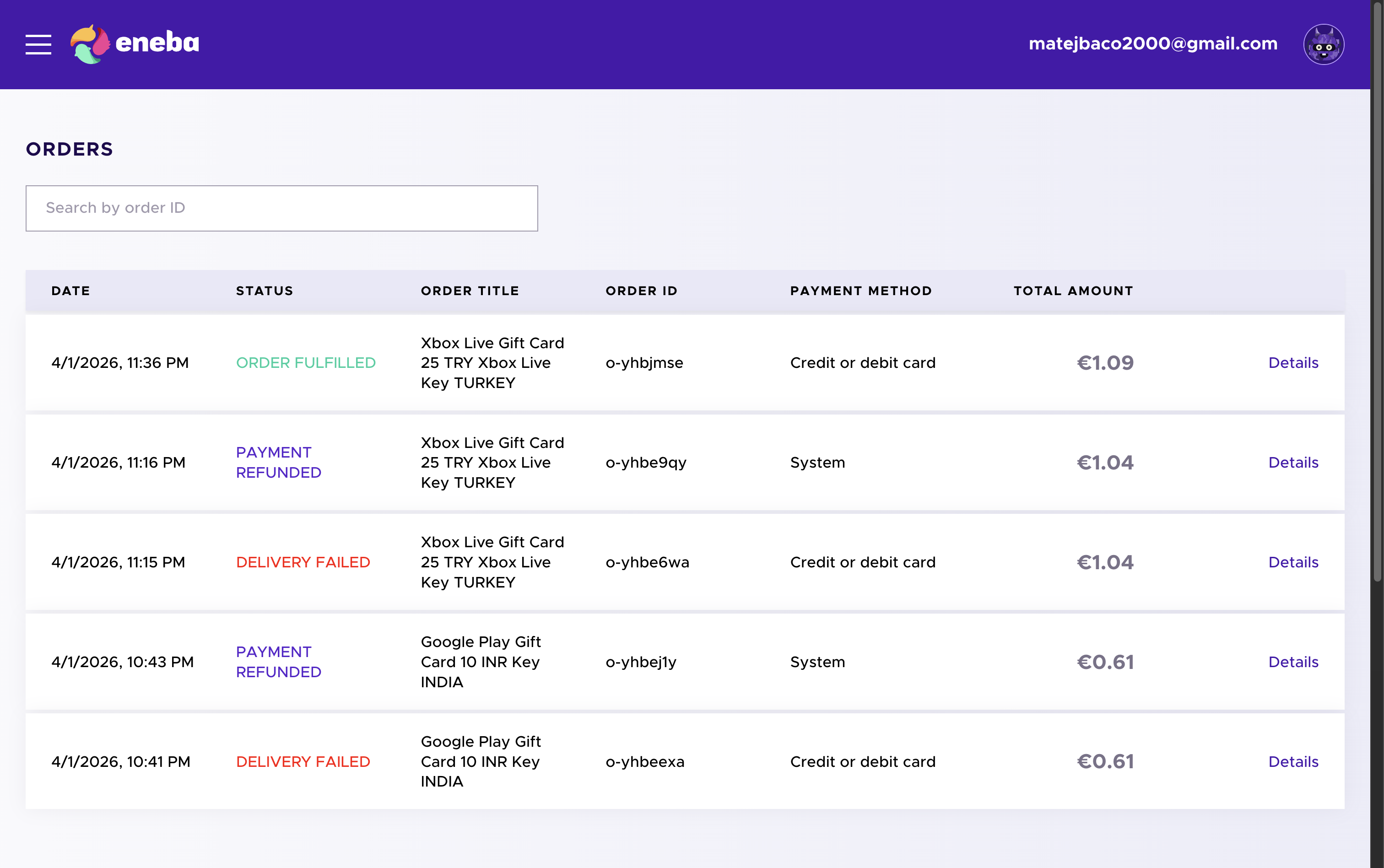
Task: Select order ID o-yhbjmse text
Action: pos(643,362)
